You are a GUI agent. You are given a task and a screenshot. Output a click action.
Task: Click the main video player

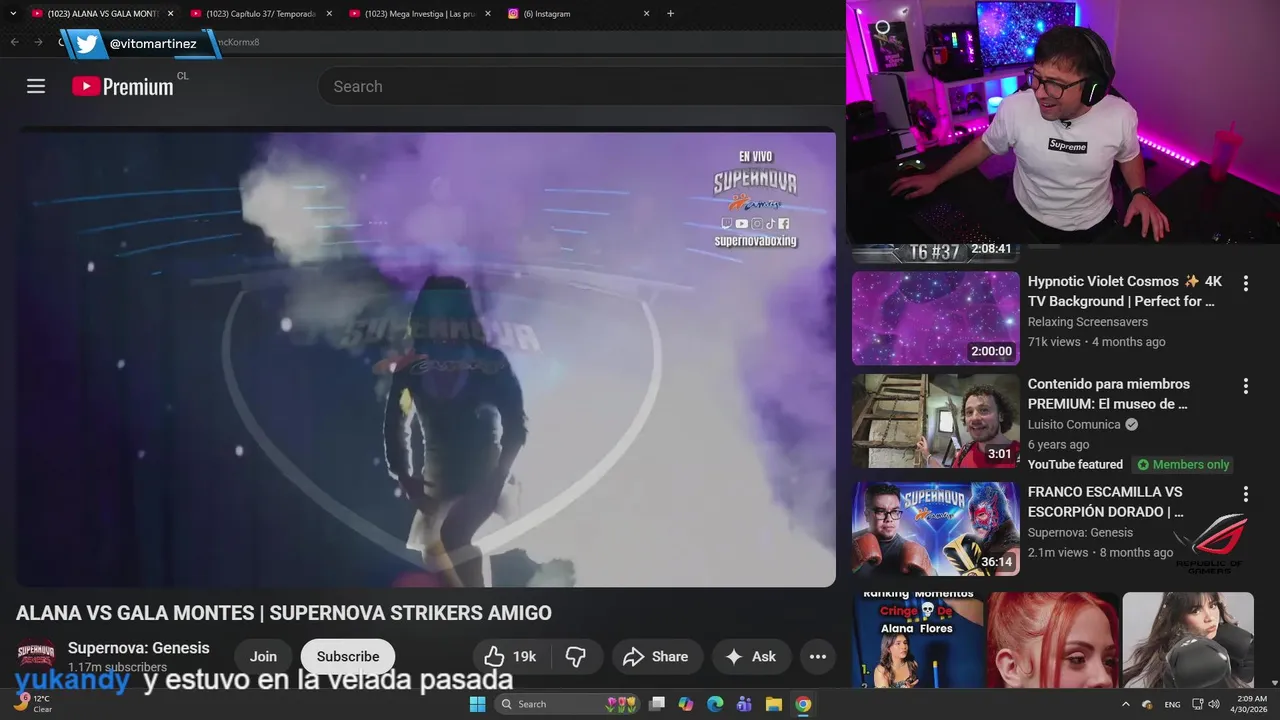point(426,359)
